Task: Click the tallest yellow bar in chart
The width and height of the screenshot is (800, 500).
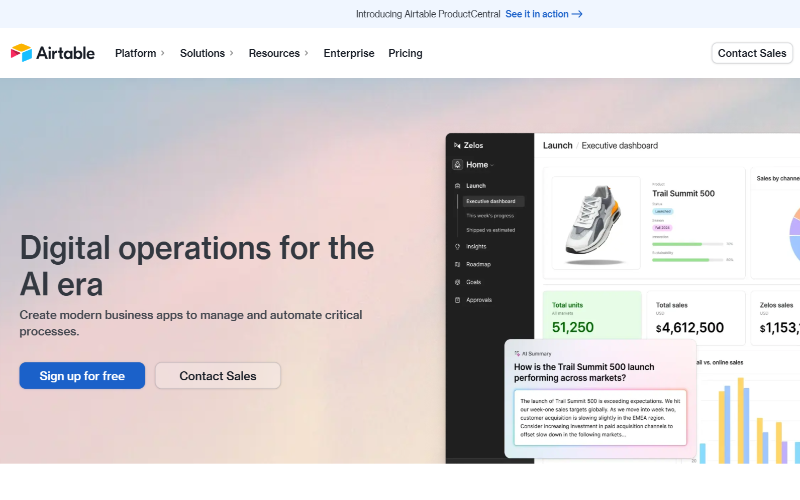Action: coord(740,420)
